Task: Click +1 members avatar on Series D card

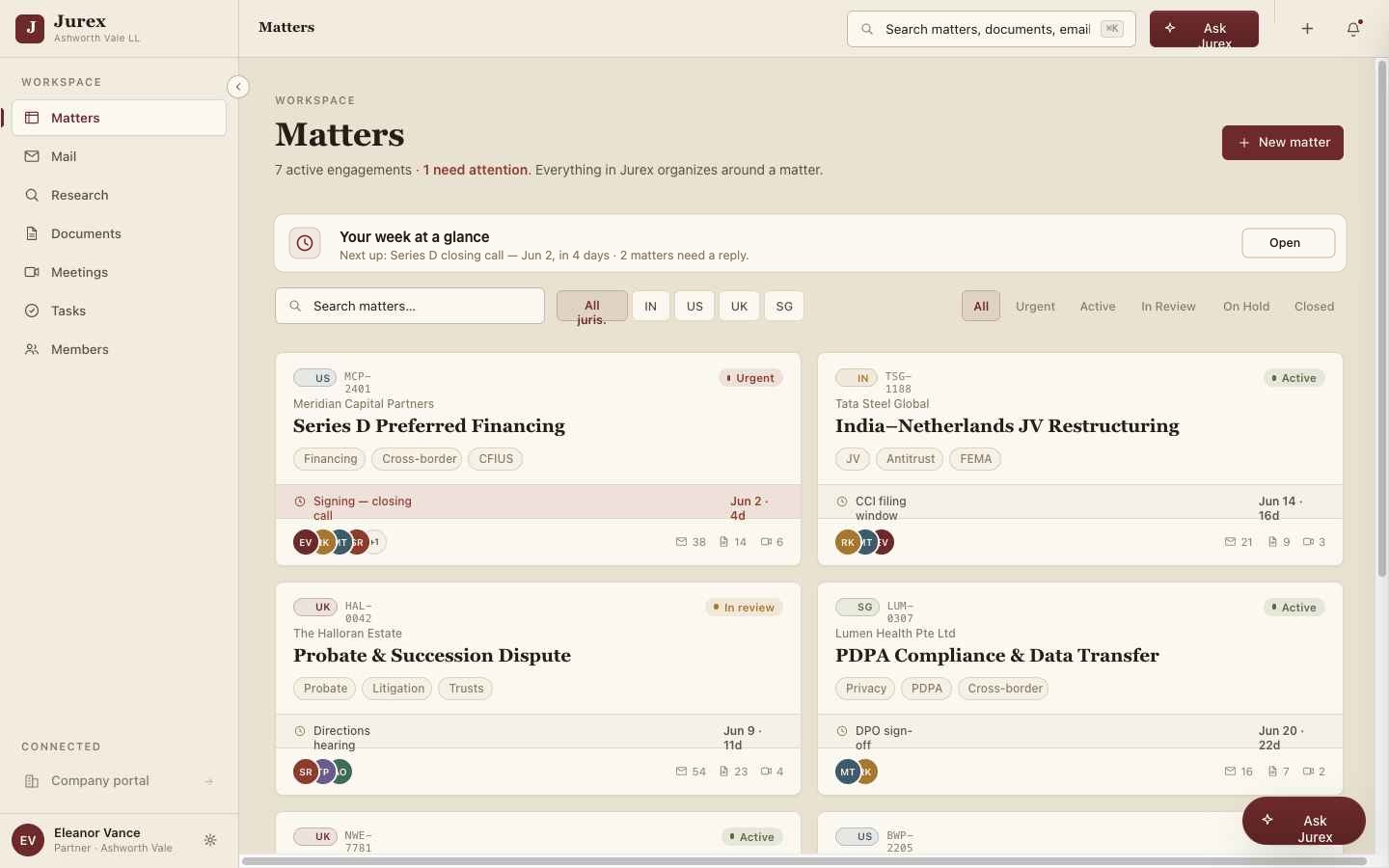Action: click(x=375, y=542)
